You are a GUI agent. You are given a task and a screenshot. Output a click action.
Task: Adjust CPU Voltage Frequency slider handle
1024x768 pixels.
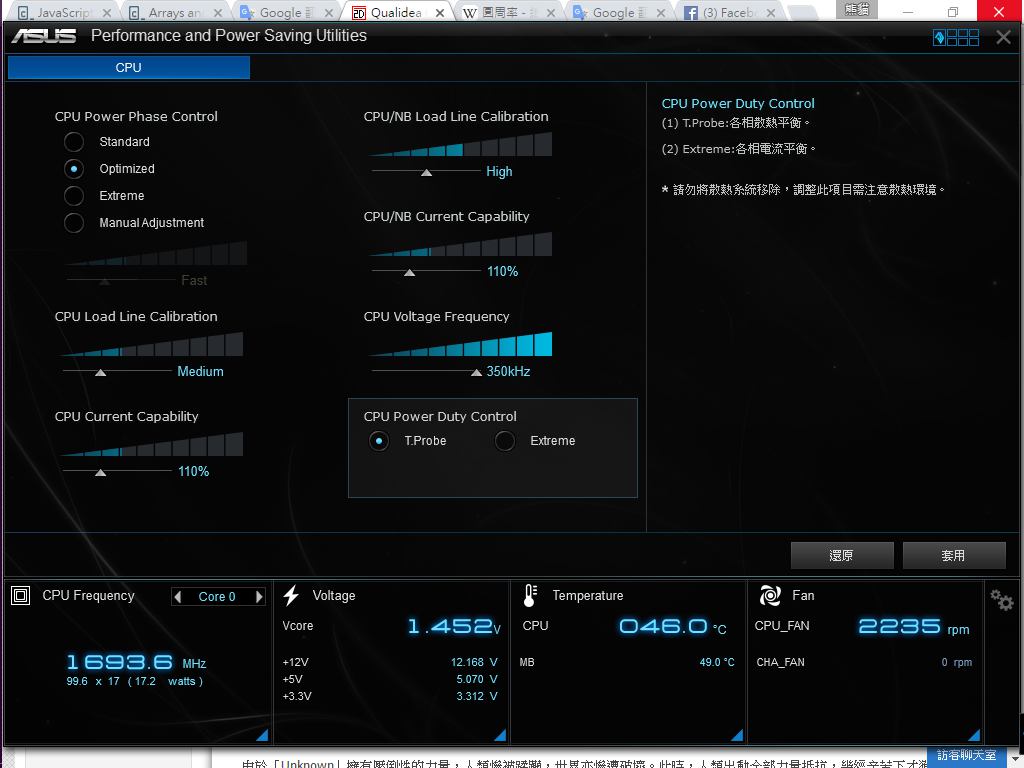coord(477,372)
